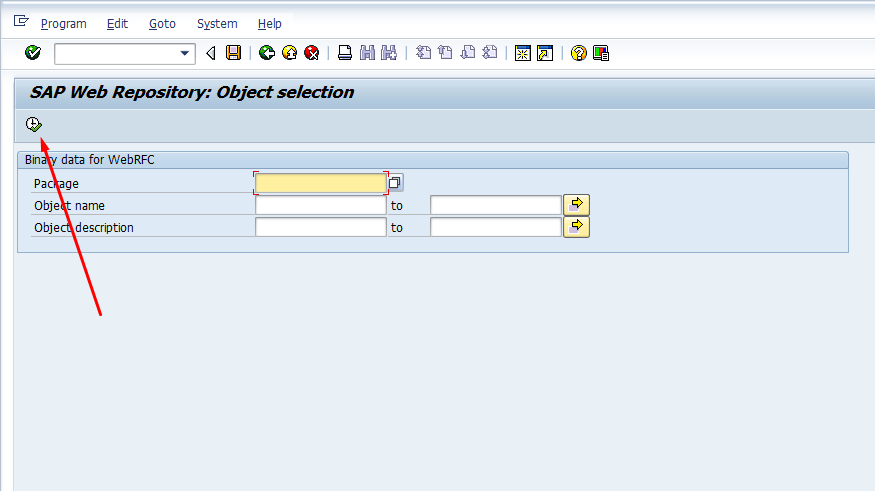Click the Object name upper limit field
The height and width of the screenshot is (491, 875).
(496, 205)
